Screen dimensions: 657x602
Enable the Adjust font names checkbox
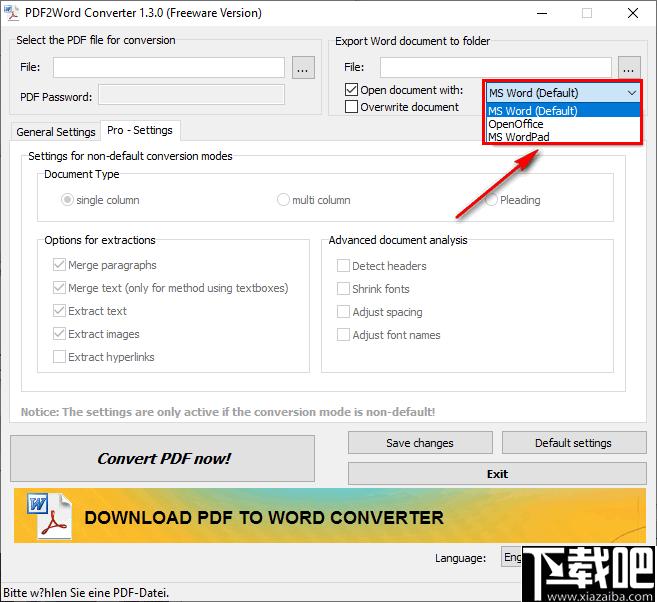pyautogui.click(x=343, y=335)
